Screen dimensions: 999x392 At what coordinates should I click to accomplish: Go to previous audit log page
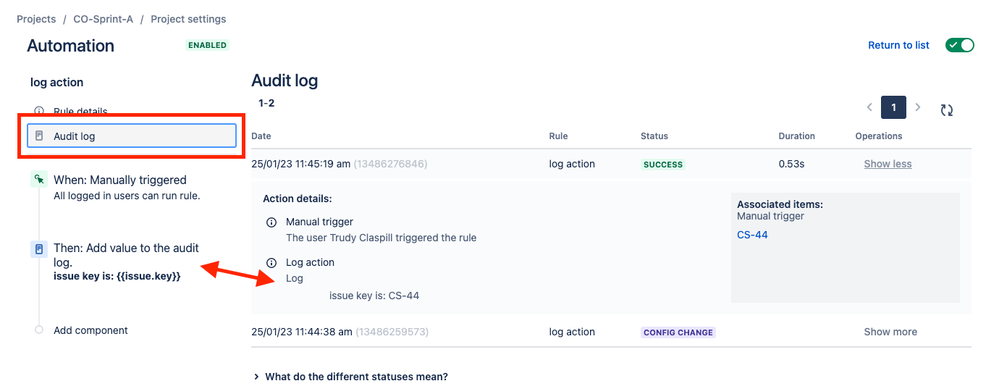click(870, 107)
